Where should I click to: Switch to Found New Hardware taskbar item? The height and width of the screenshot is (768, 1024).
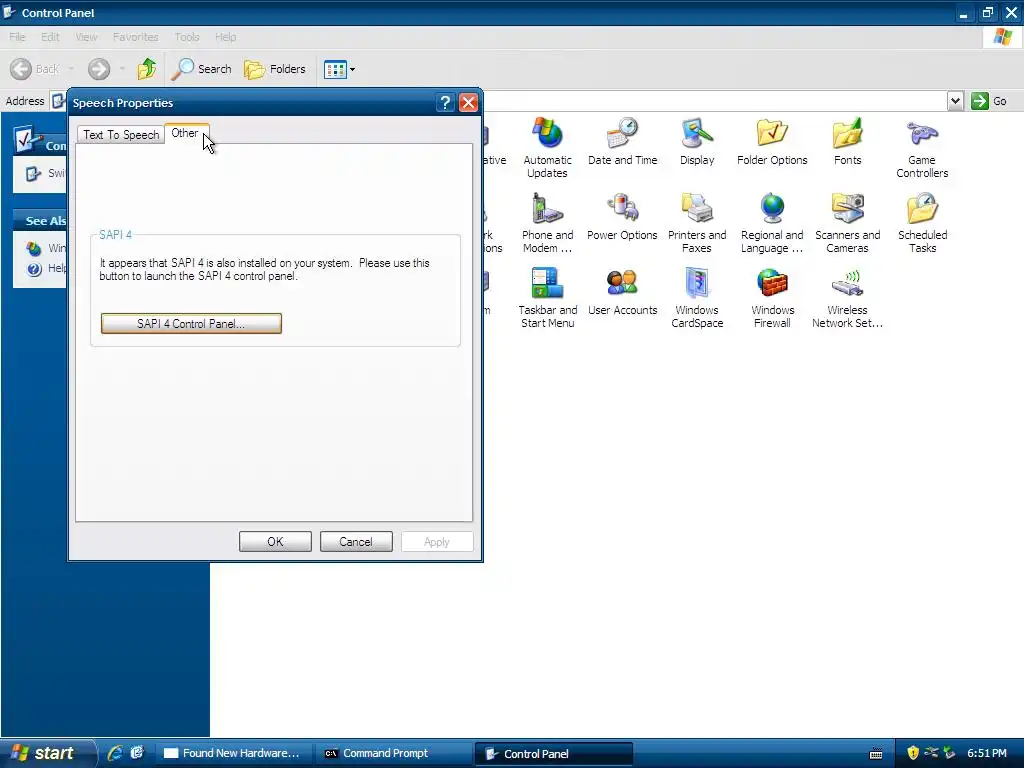click(x=233, y=753)
